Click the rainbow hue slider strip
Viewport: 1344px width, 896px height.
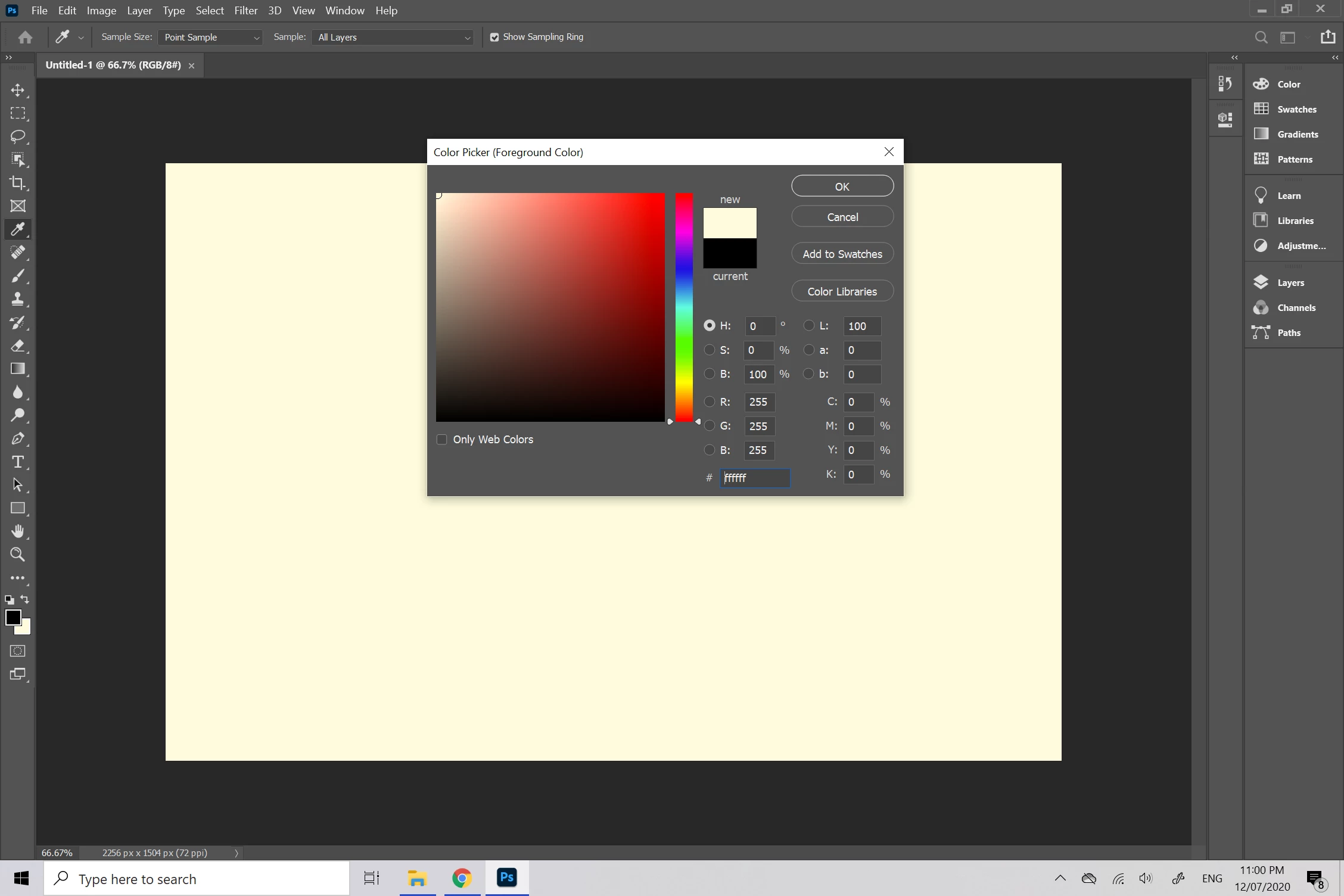click(684, 307)
